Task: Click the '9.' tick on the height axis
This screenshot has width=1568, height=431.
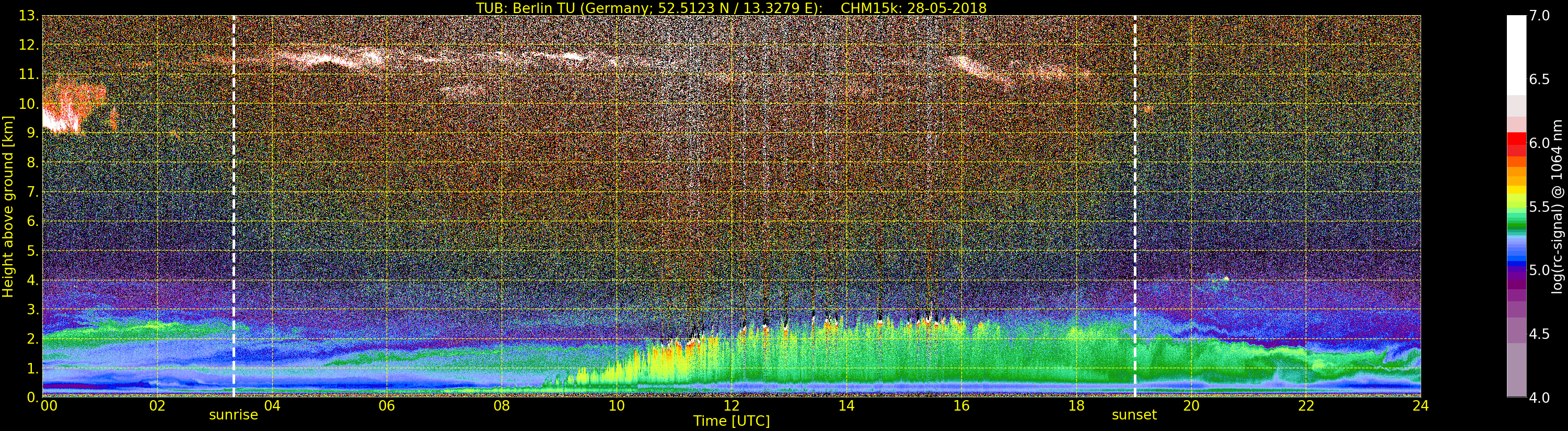Action: [33, 133]
